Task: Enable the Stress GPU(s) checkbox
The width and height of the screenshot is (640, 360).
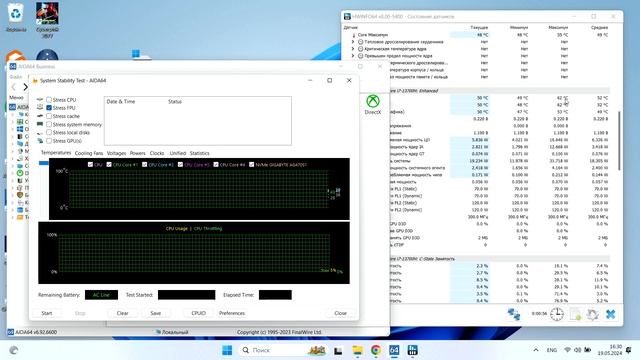Action: point(49,141)
